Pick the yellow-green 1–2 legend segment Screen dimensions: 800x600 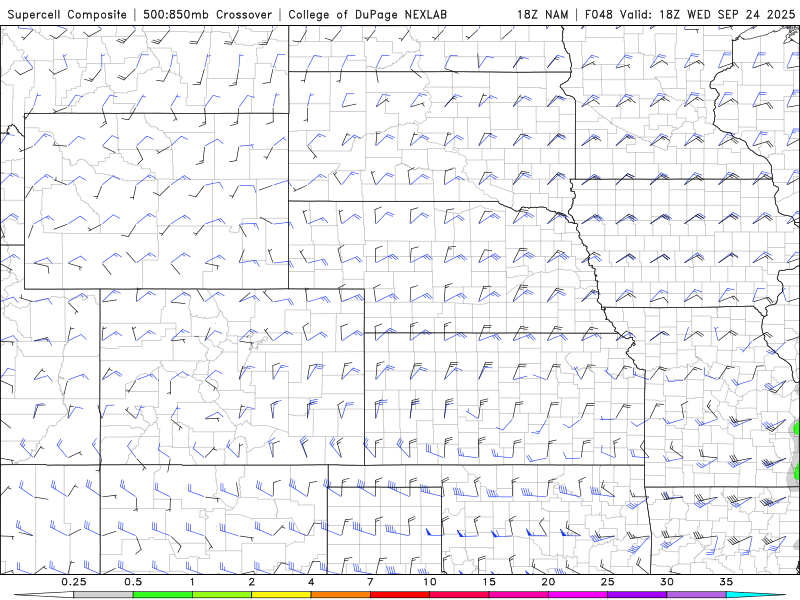point(222,595)
